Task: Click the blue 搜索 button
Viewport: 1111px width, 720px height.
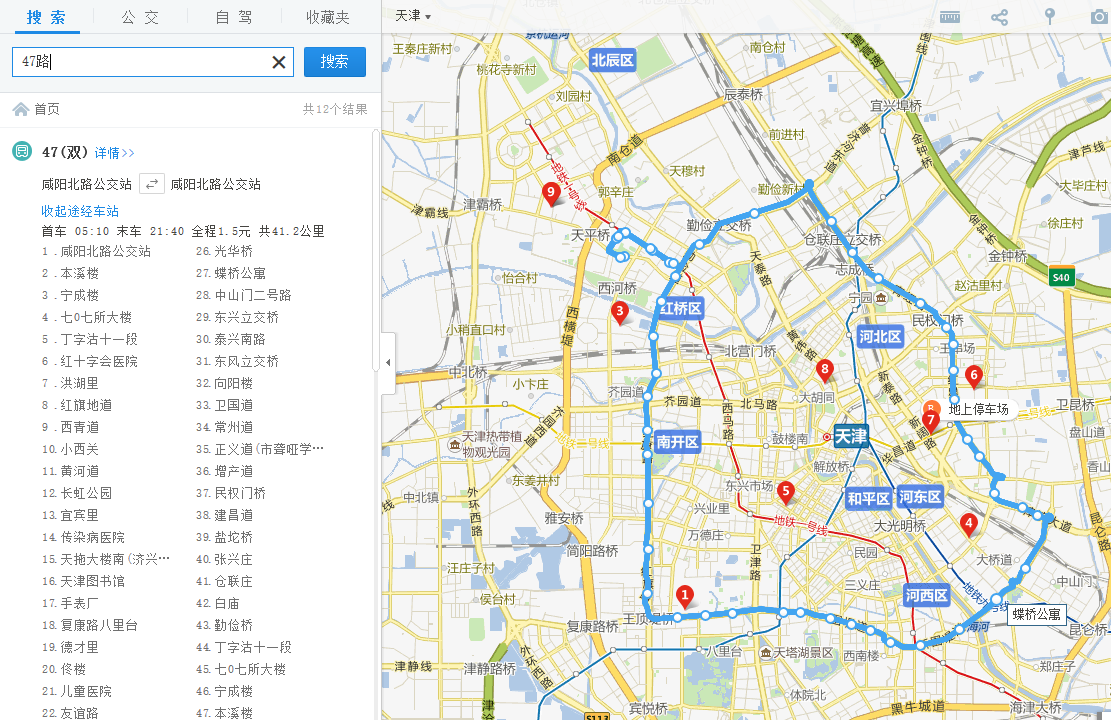Action: point(334,62)
